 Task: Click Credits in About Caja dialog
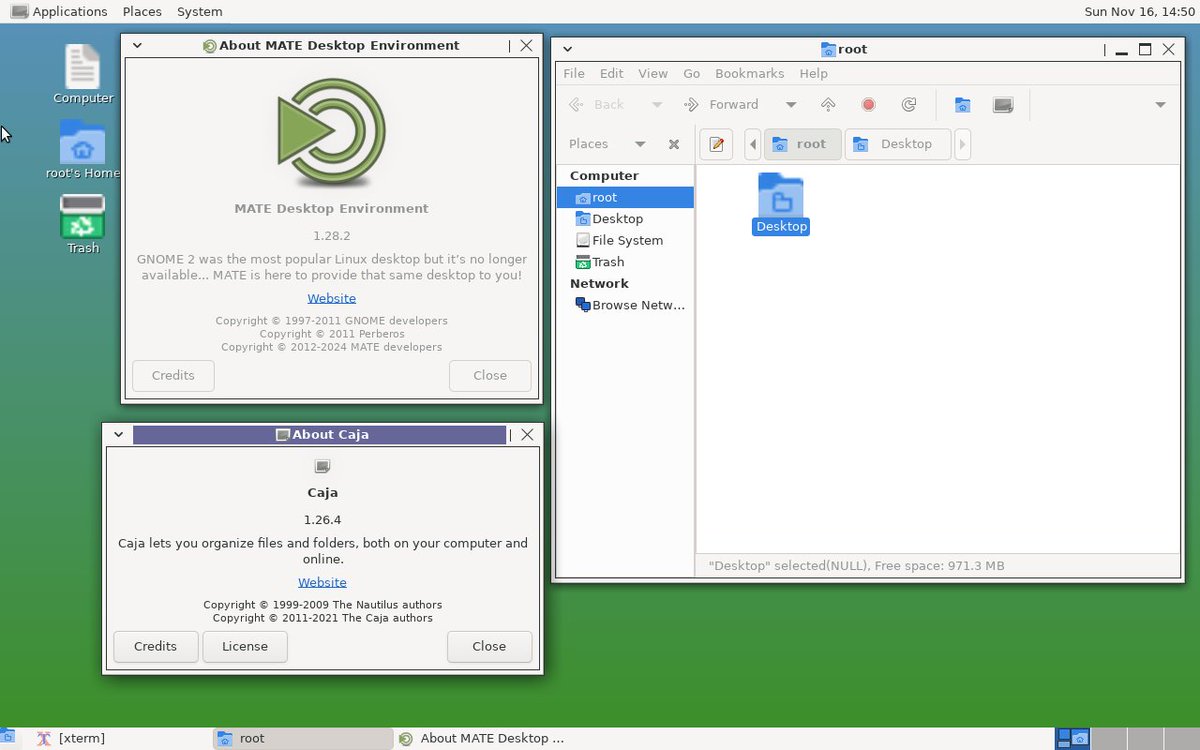[155, 646]
